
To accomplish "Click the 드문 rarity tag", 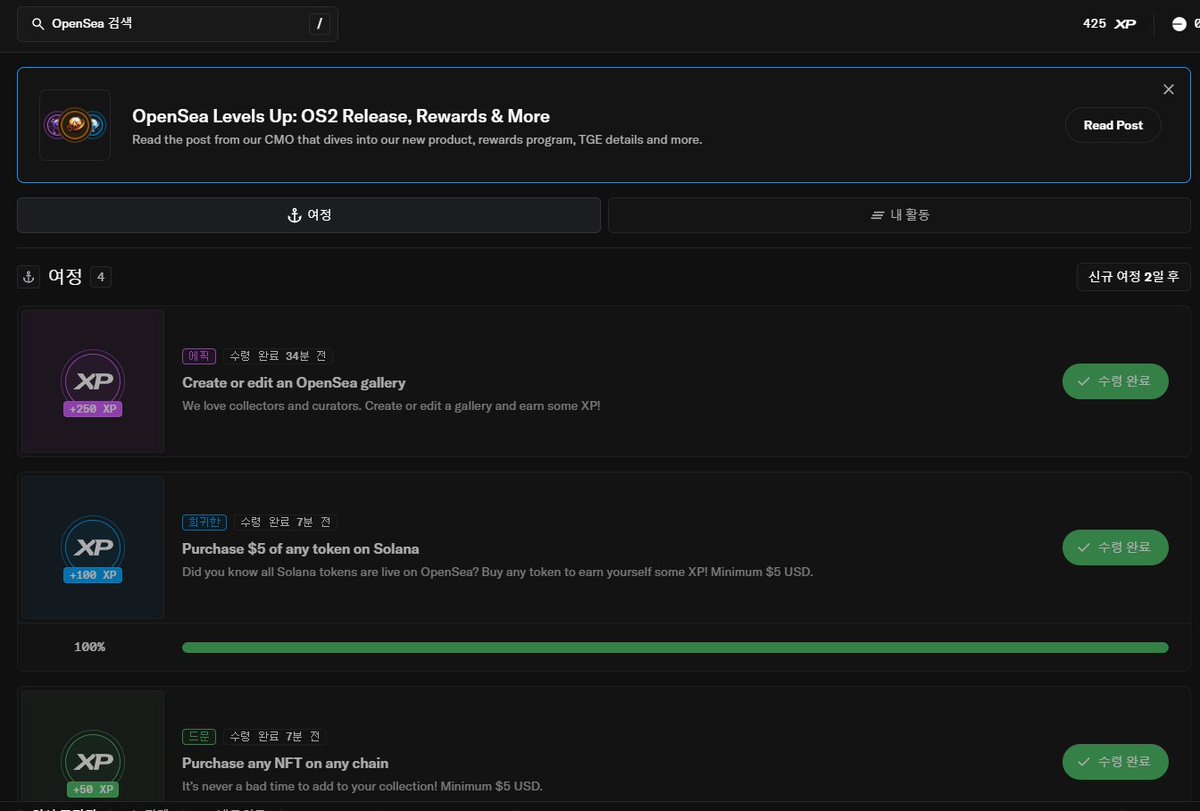I will pos(199,736).
